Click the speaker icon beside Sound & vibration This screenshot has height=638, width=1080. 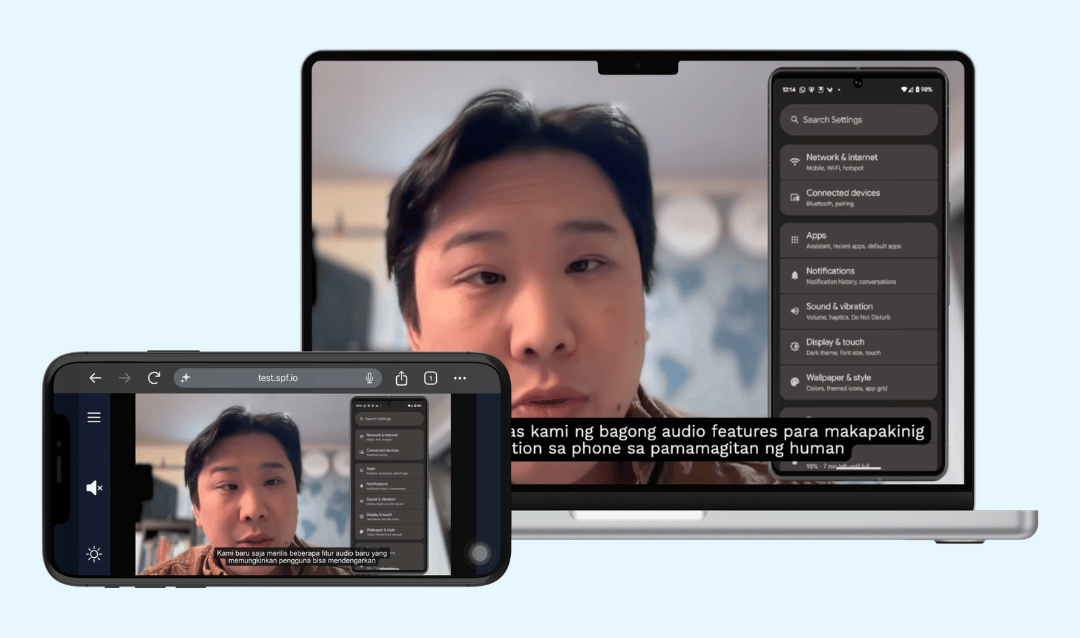point(794,311)
